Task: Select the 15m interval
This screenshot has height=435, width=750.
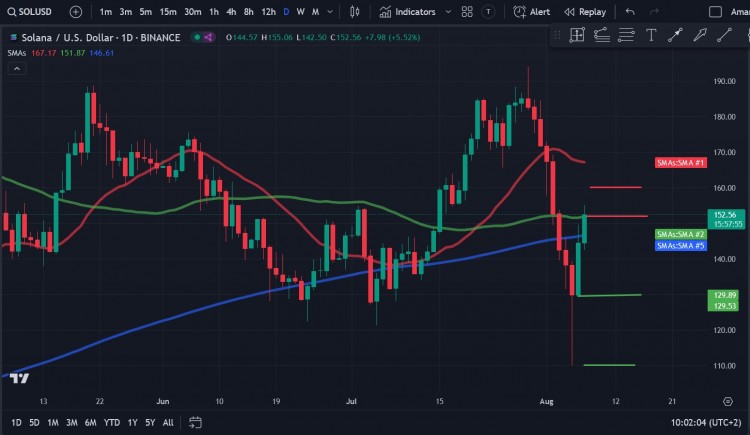Action: tap(168, 11)
